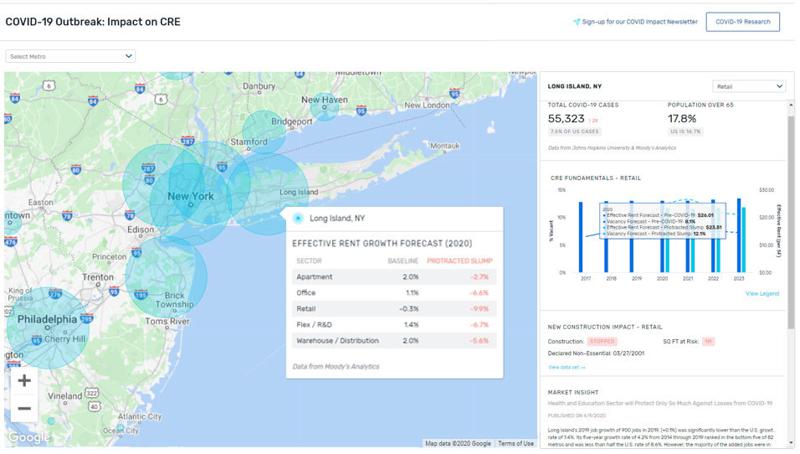Click the PROTRACTED SLUMP column header
800x454 pixels.
tap(460, 261)
